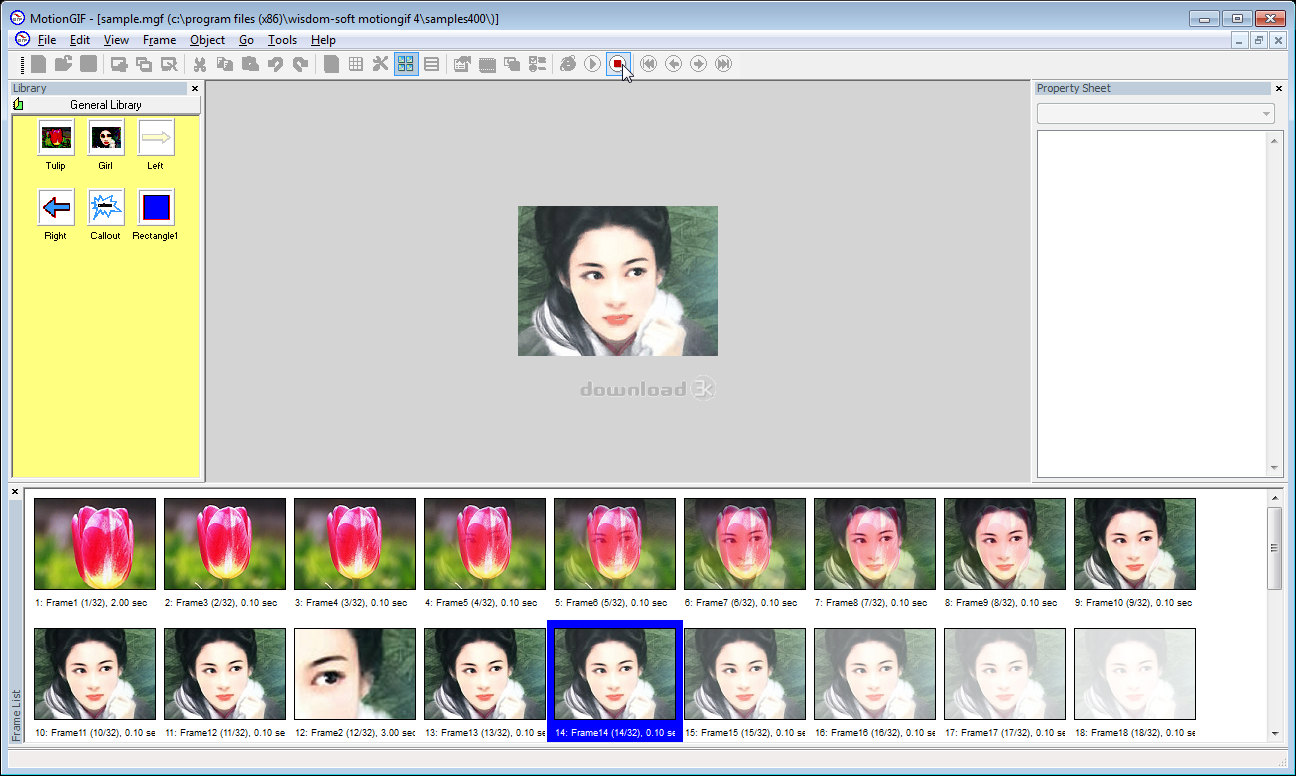Go to the next frame button

(x=699, y=64)
